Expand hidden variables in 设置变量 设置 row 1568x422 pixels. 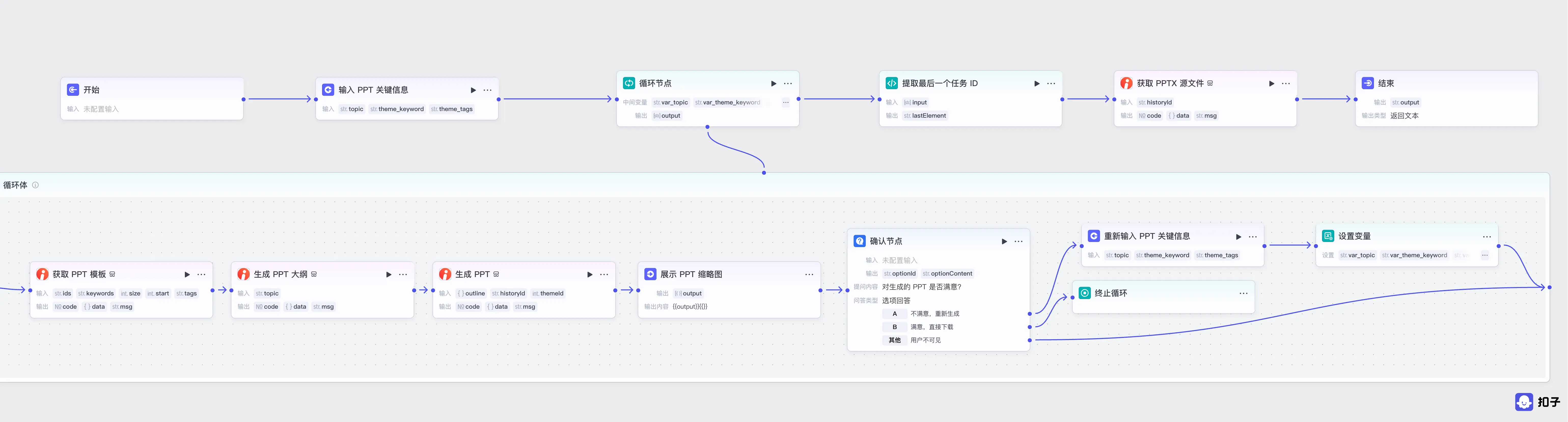pos(1484,255)
